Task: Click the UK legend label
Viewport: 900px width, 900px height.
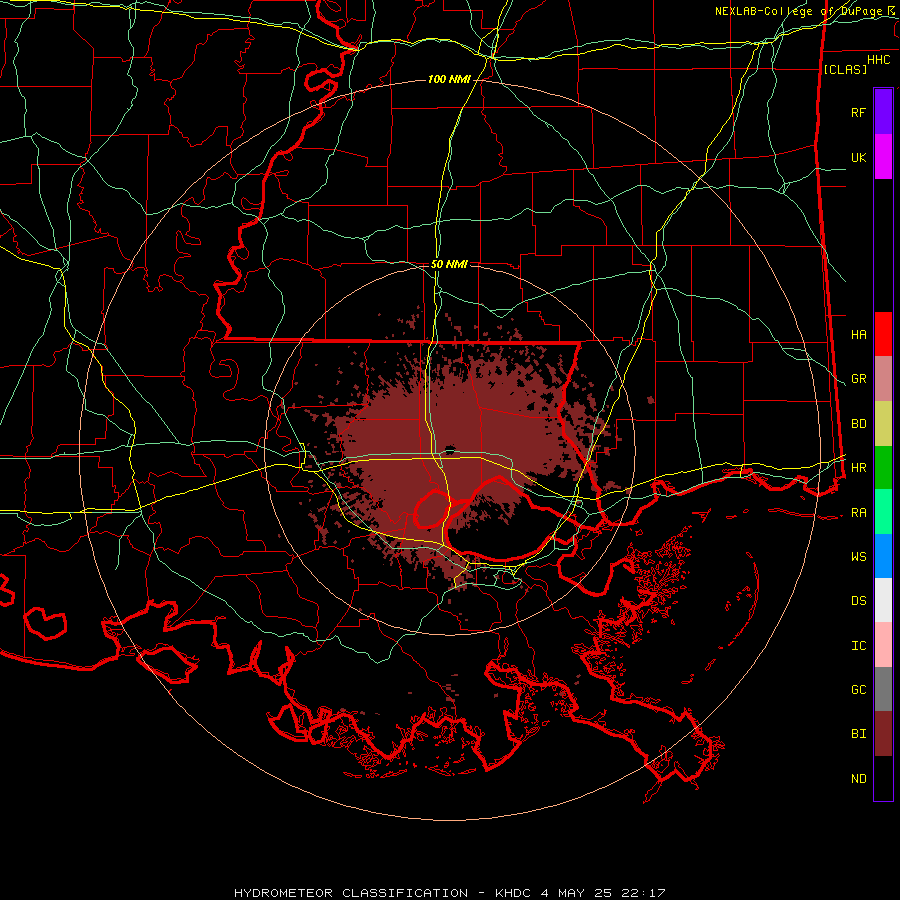Action: (858, 157)
